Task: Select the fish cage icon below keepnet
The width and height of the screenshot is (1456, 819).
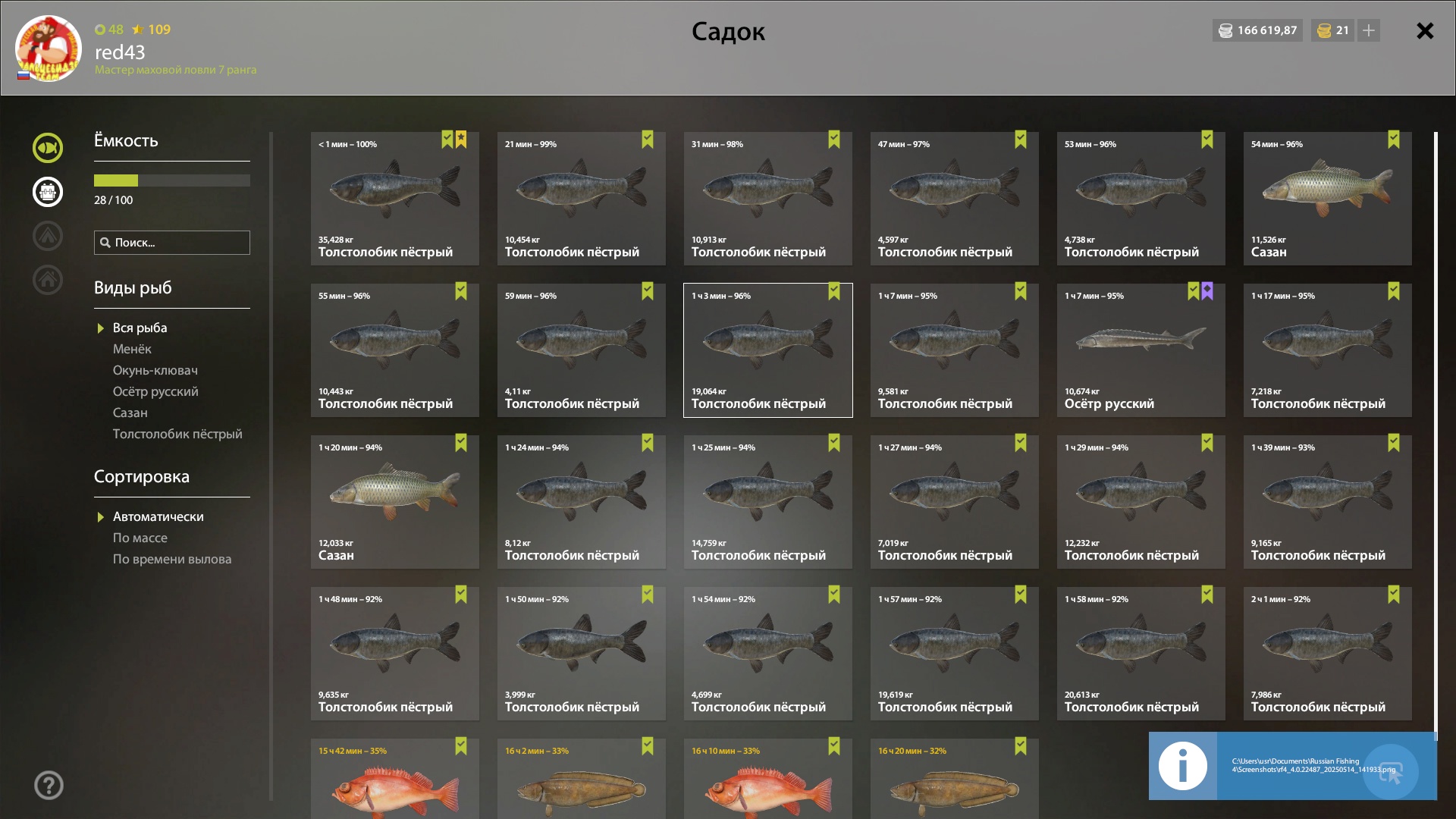Action: pyautogui.click(x=48, y=192)
